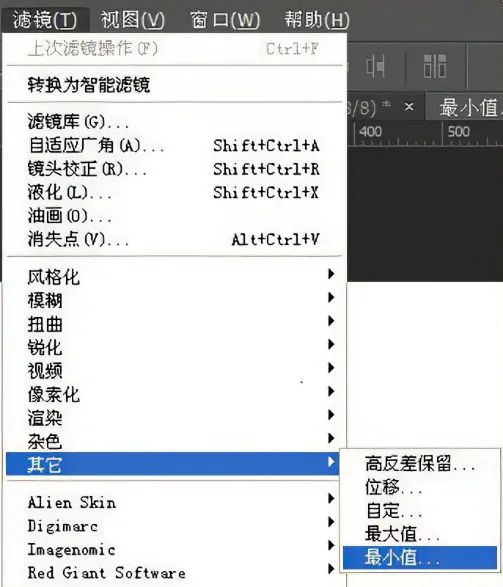The image size is (503, 587).
Task: Open the 窗口 menu
Action: click(225, 19)
